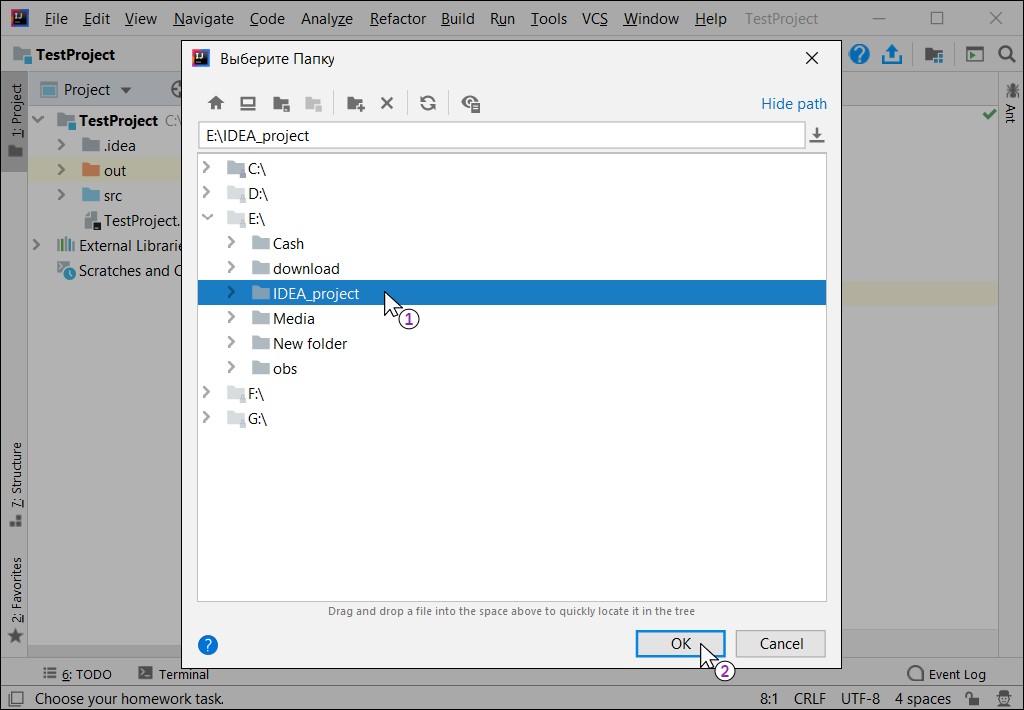Hide the path field using Hide path
The height and width of the screenshot is (710, 1024).
(793, 104)
